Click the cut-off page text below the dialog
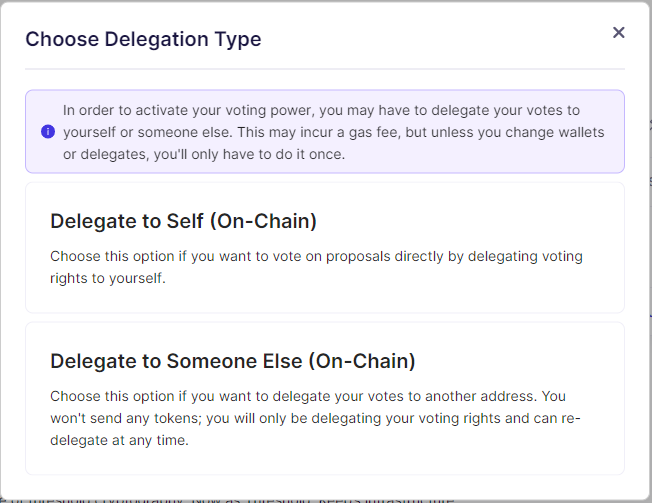 click(227, 499)
